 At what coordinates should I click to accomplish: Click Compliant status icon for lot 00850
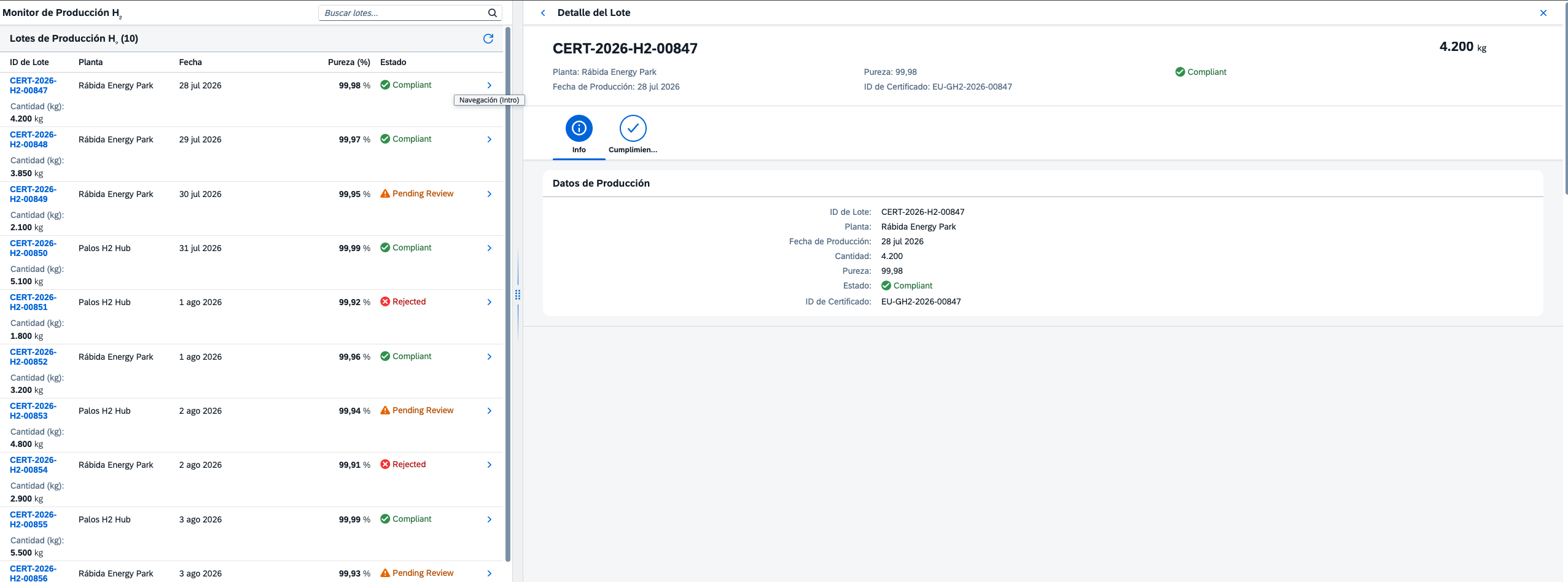pos(385,247)
